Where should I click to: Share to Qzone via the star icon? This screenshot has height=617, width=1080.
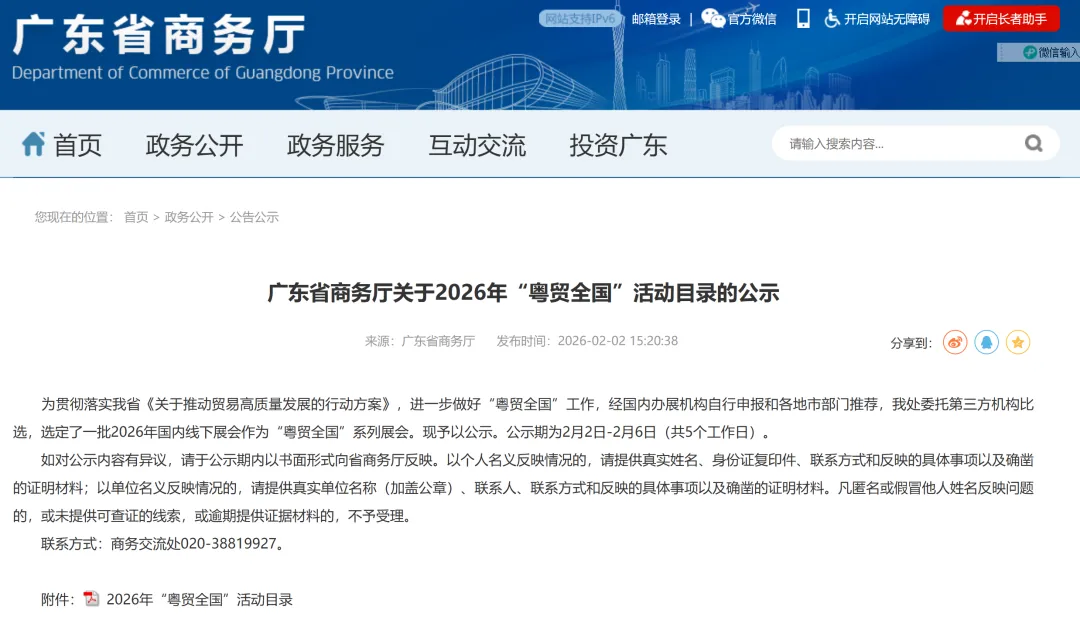click(x=1018, y=342)
